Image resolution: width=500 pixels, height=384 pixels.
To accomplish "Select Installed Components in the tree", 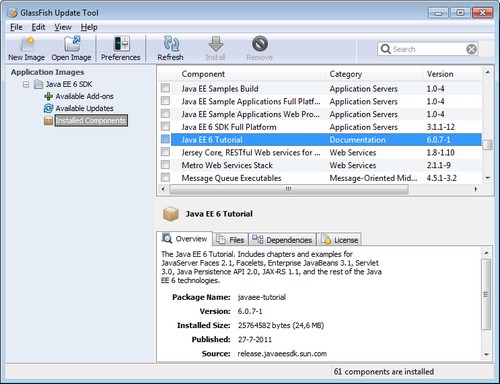I will [x=91, y=120].
